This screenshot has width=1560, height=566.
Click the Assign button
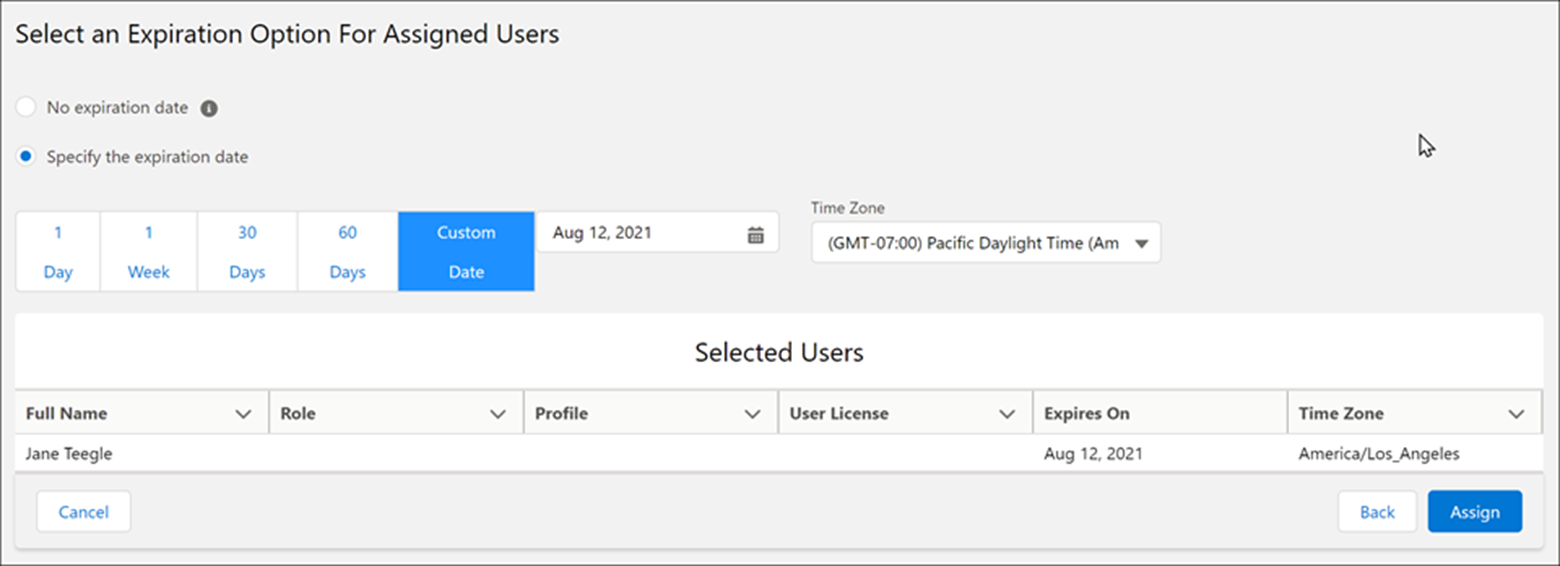pos(1474,512)
